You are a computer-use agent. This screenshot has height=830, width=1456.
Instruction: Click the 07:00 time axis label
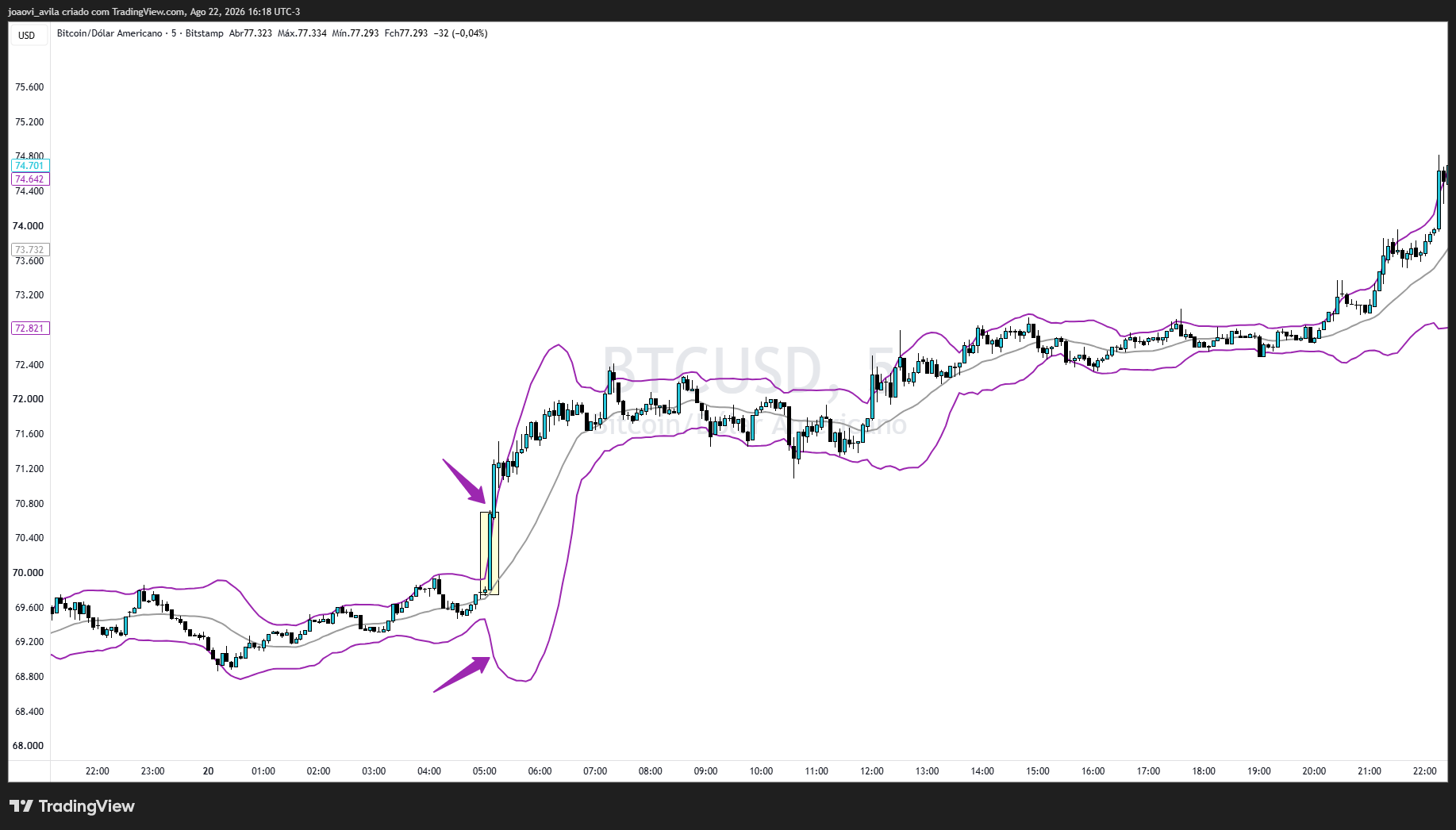pos(595,771)
